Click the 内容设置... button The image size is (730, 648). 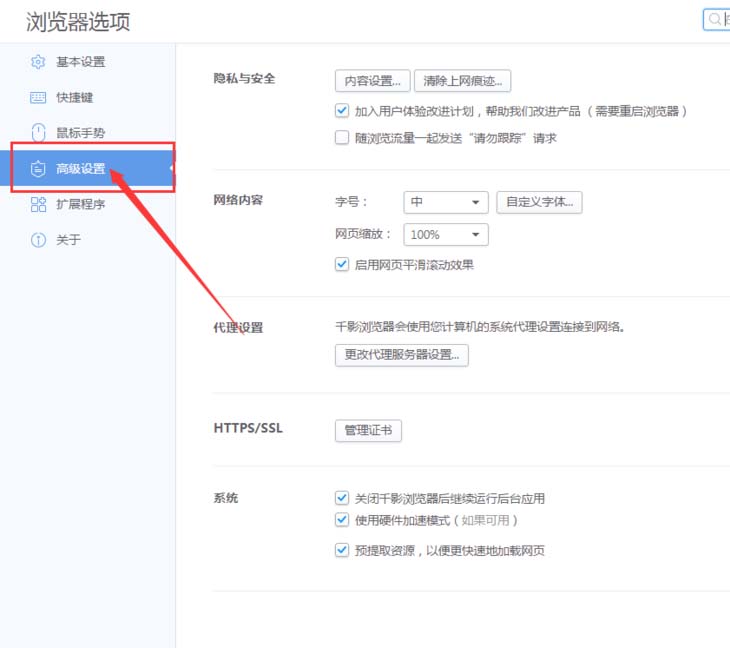[x=372, y=81]
